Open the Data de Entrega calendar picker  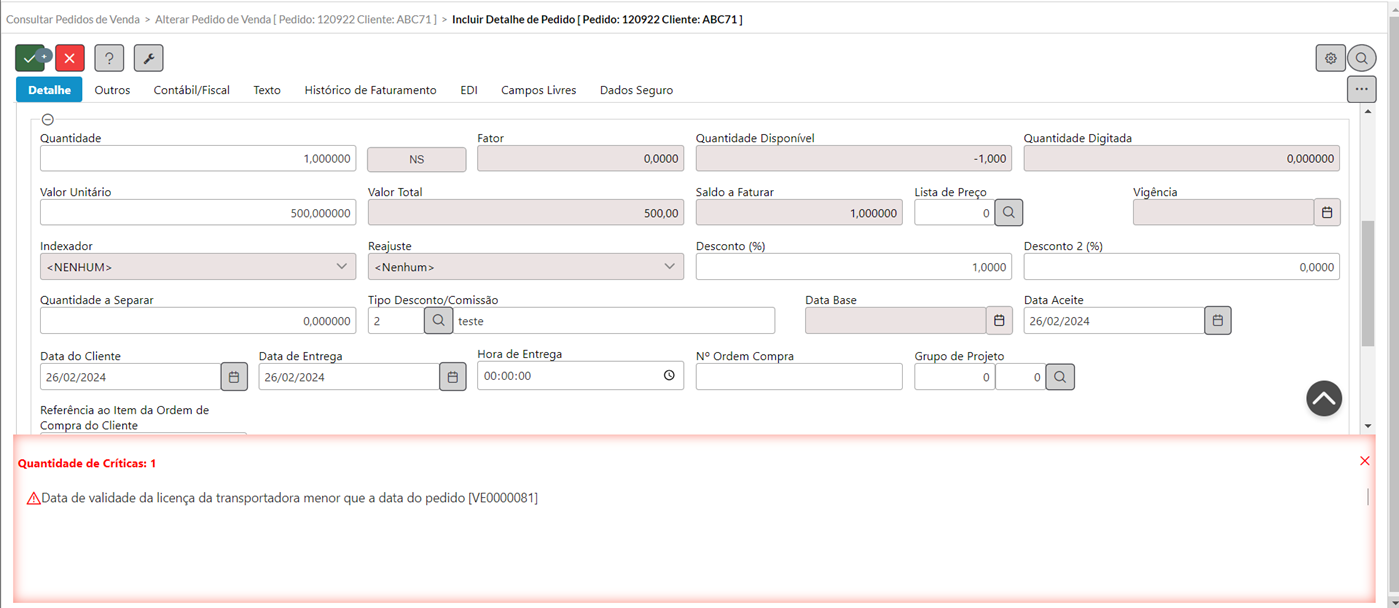(x=453, y=376)
